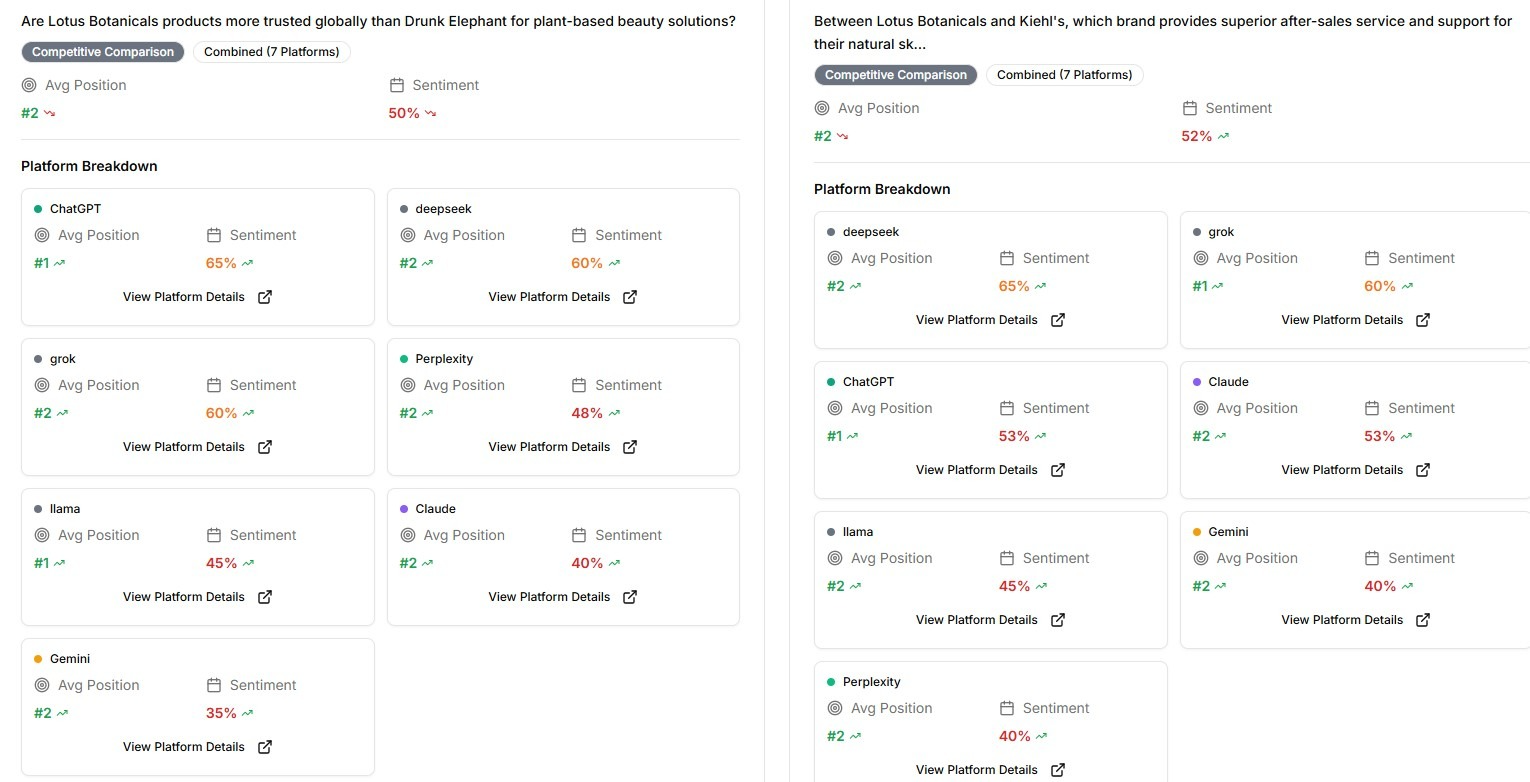The height and width of the screenshot is (782, 1530).
Task: Click the Lotus Botanicals versus Drunk Elephant question title
Action: pyautogui.click(x=378, y=21)
